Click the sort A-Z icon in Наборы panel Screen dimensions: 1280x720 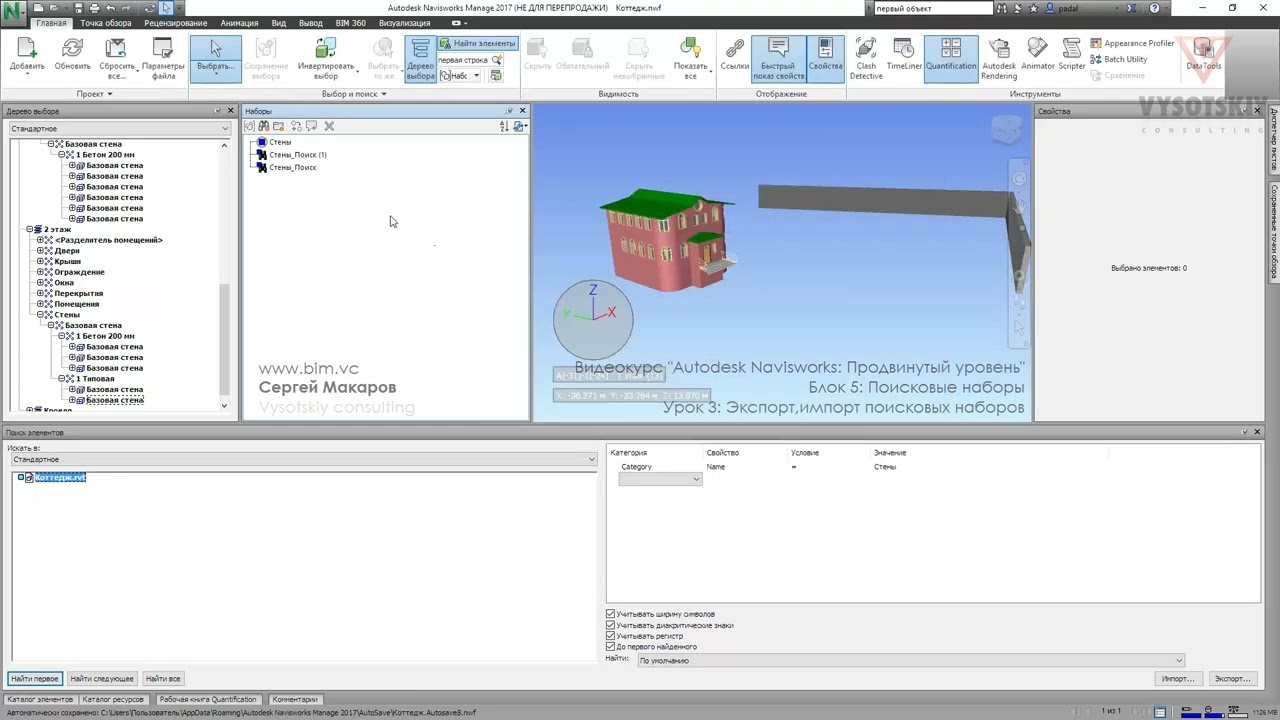pos(504,126)
